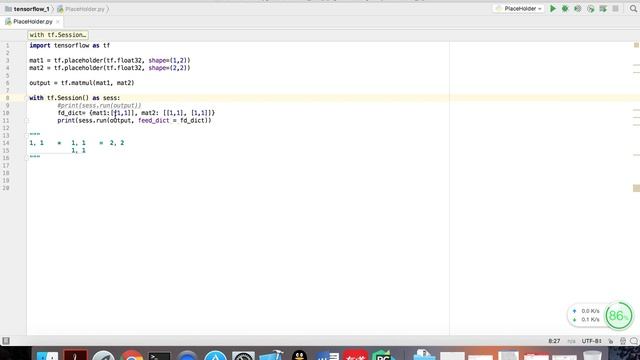Image resolution: width=640 pixels, height=360 pixels.
Task: Open Search Everywhere with the magnifier icon
Action: coord(633,9)
